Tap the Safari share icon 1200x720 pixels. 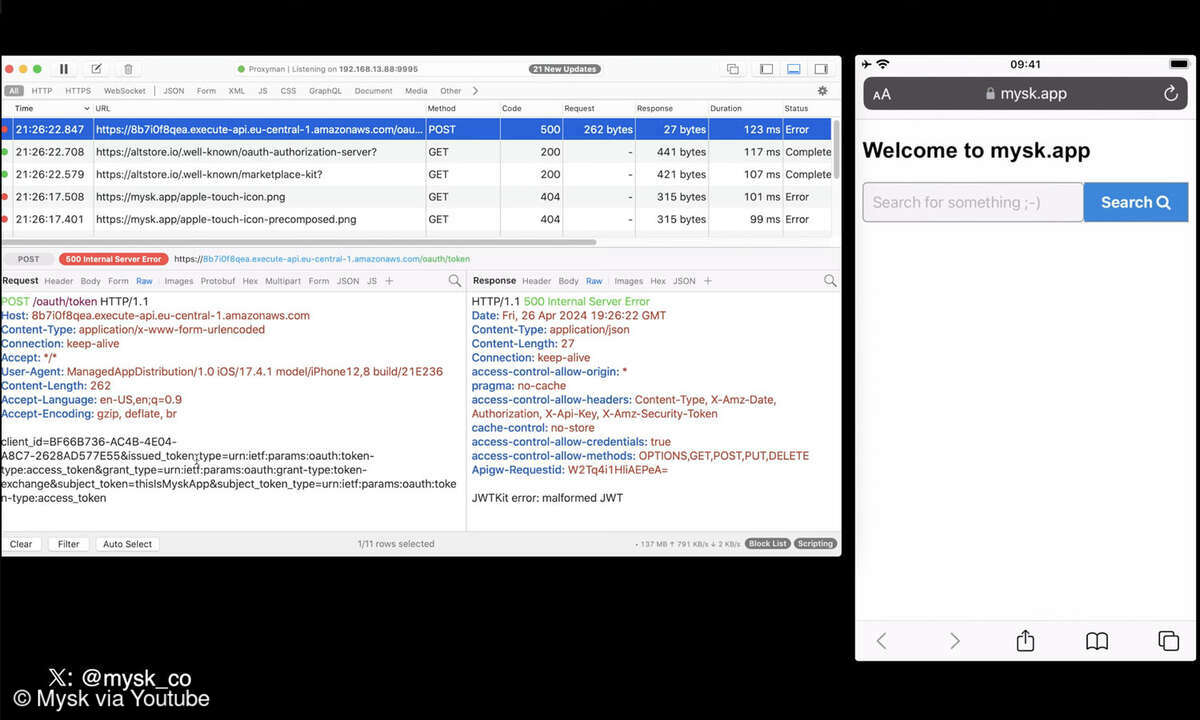(x=1025, y=641)
